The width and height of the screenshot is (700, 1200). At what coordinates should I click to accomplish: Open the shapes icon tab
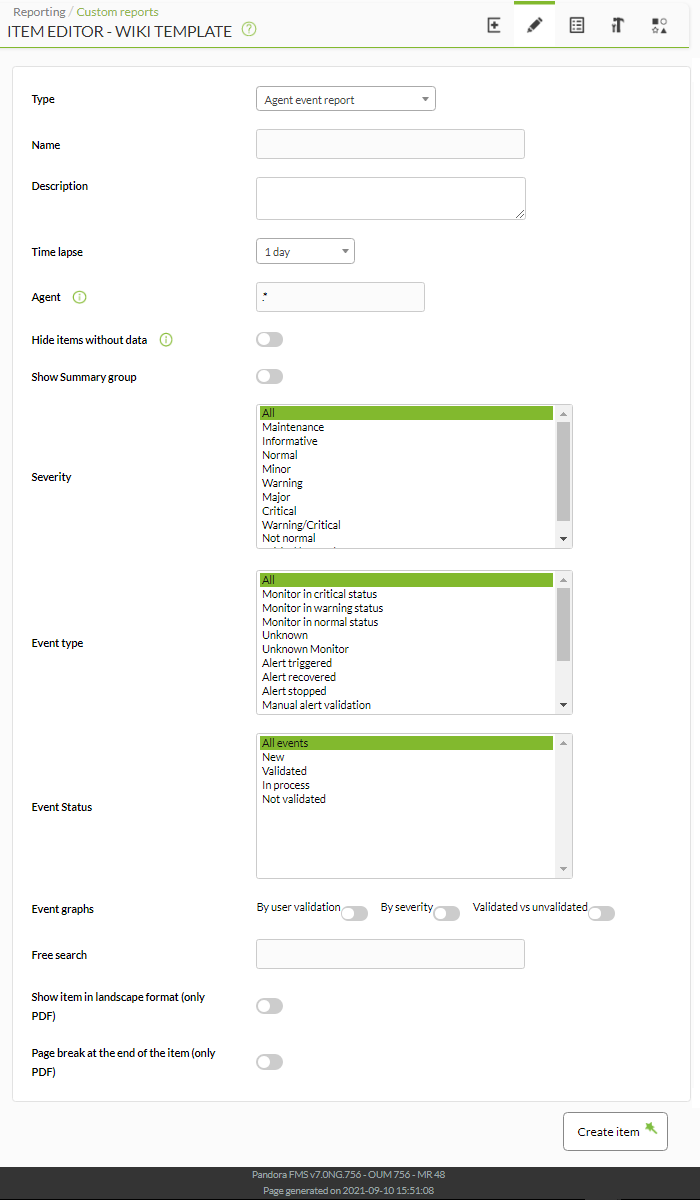659,25
